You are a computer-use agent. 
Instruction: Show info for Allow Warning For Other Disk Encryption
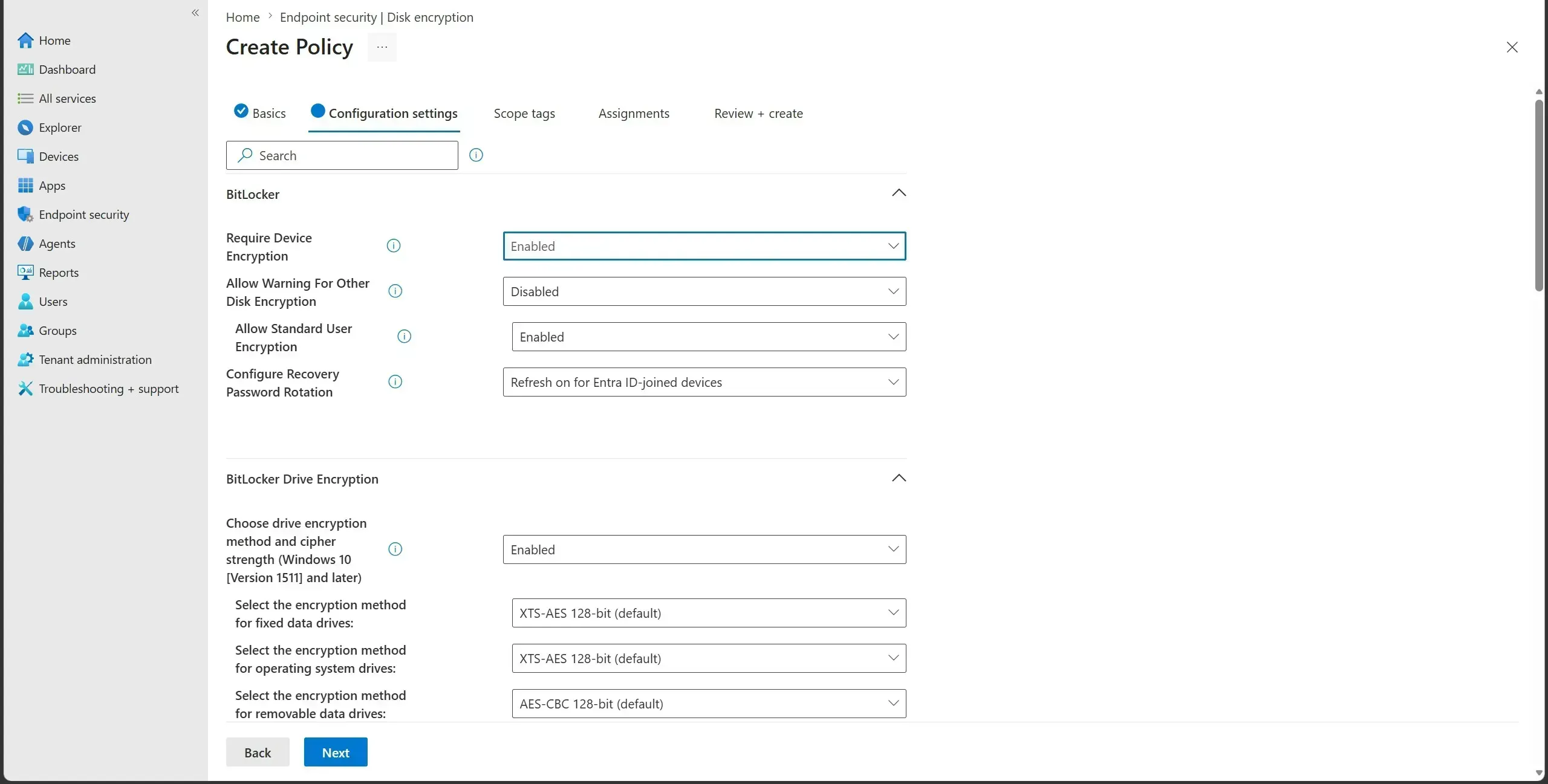coord(395,291)
